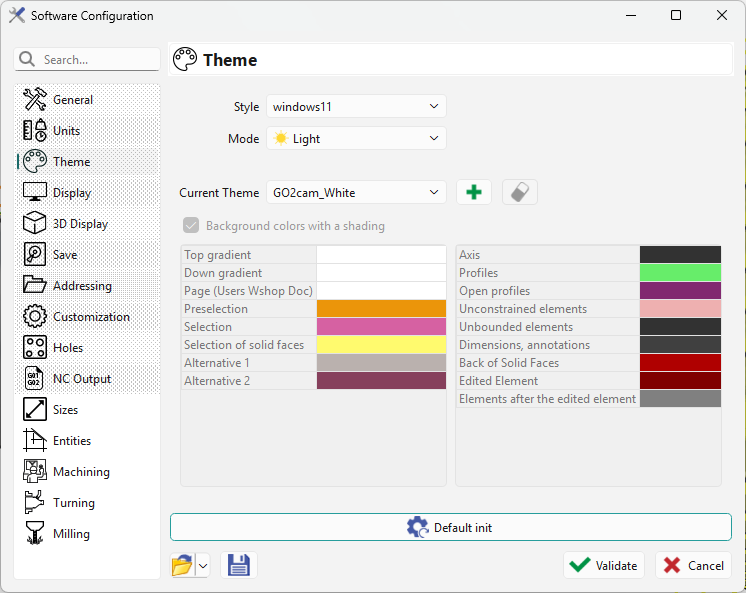
Task: Open the Mode dropdown set to Light
Action: (x=355, y=138)
